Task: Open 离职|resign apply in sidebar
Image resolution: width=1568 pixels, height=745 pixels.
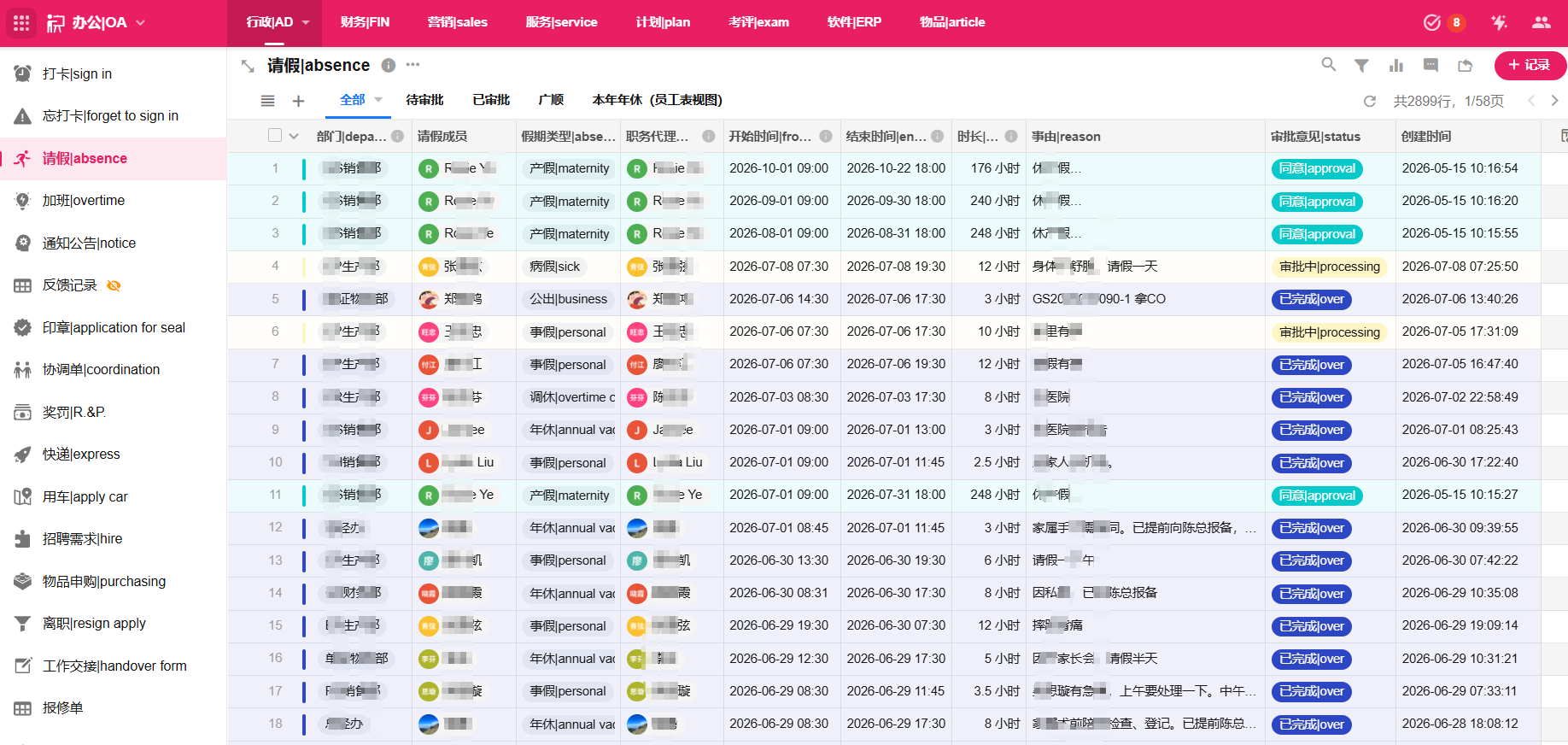Action: tap(113, 624)
